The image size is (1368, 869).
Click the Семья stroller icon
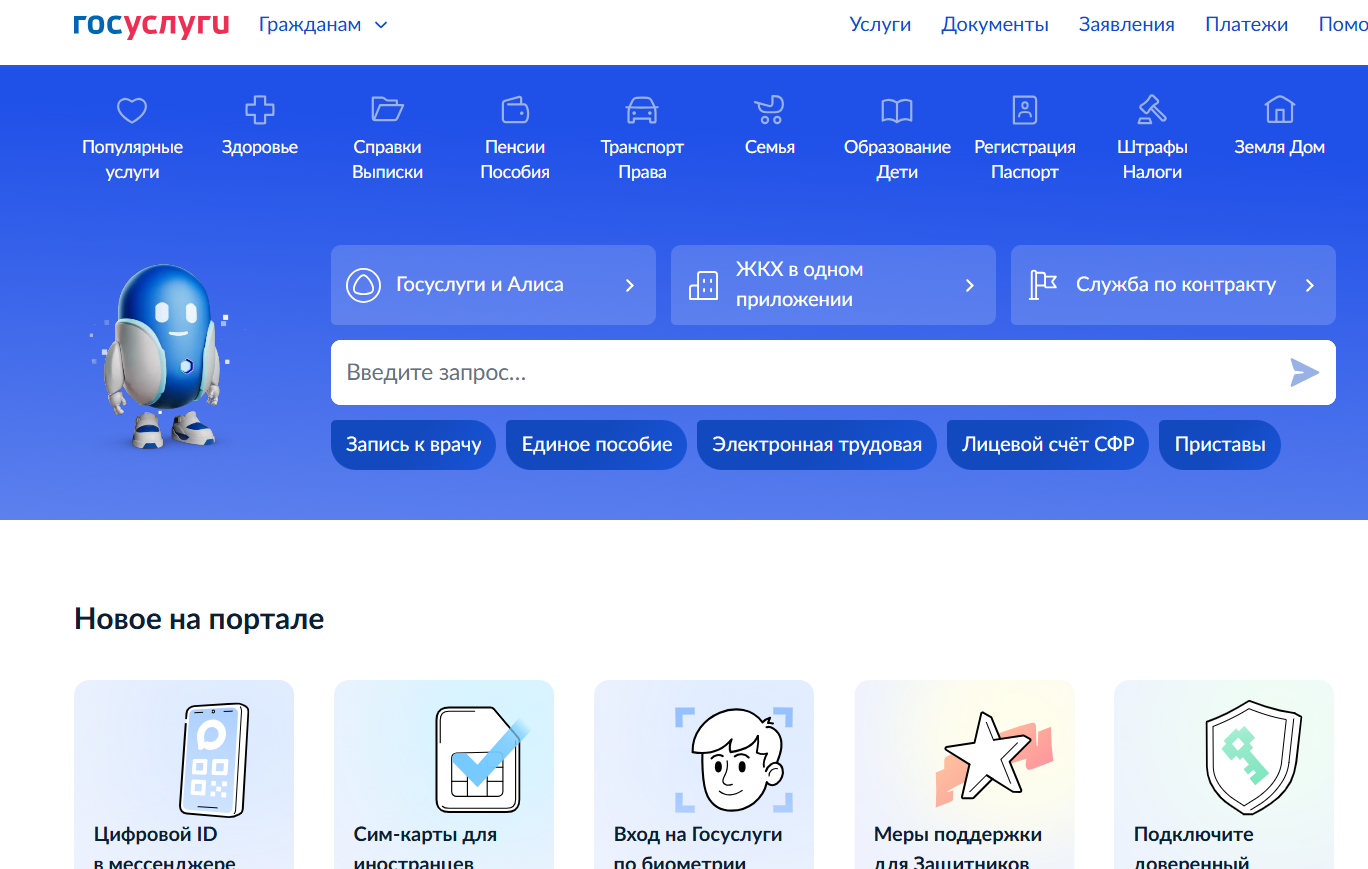(x=769, y=109)
